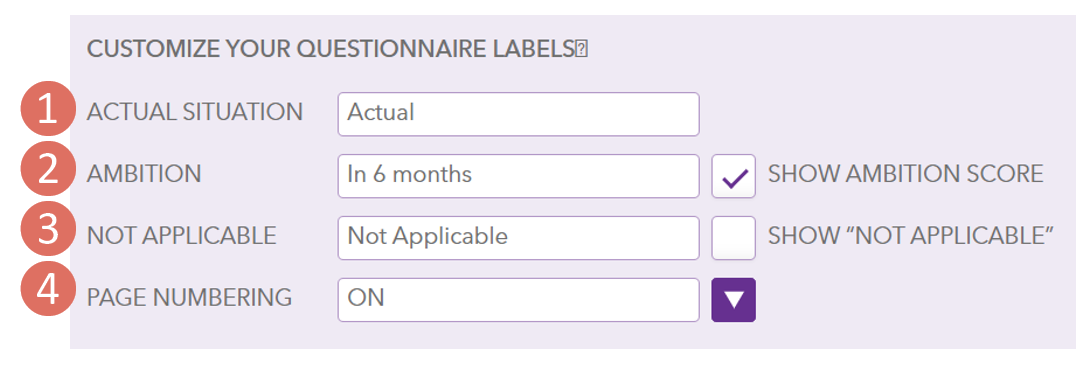The image size is (1089, 366).
Task: Uncheck the Show Ambition Score checkbox
Action: tap(733, 176)
